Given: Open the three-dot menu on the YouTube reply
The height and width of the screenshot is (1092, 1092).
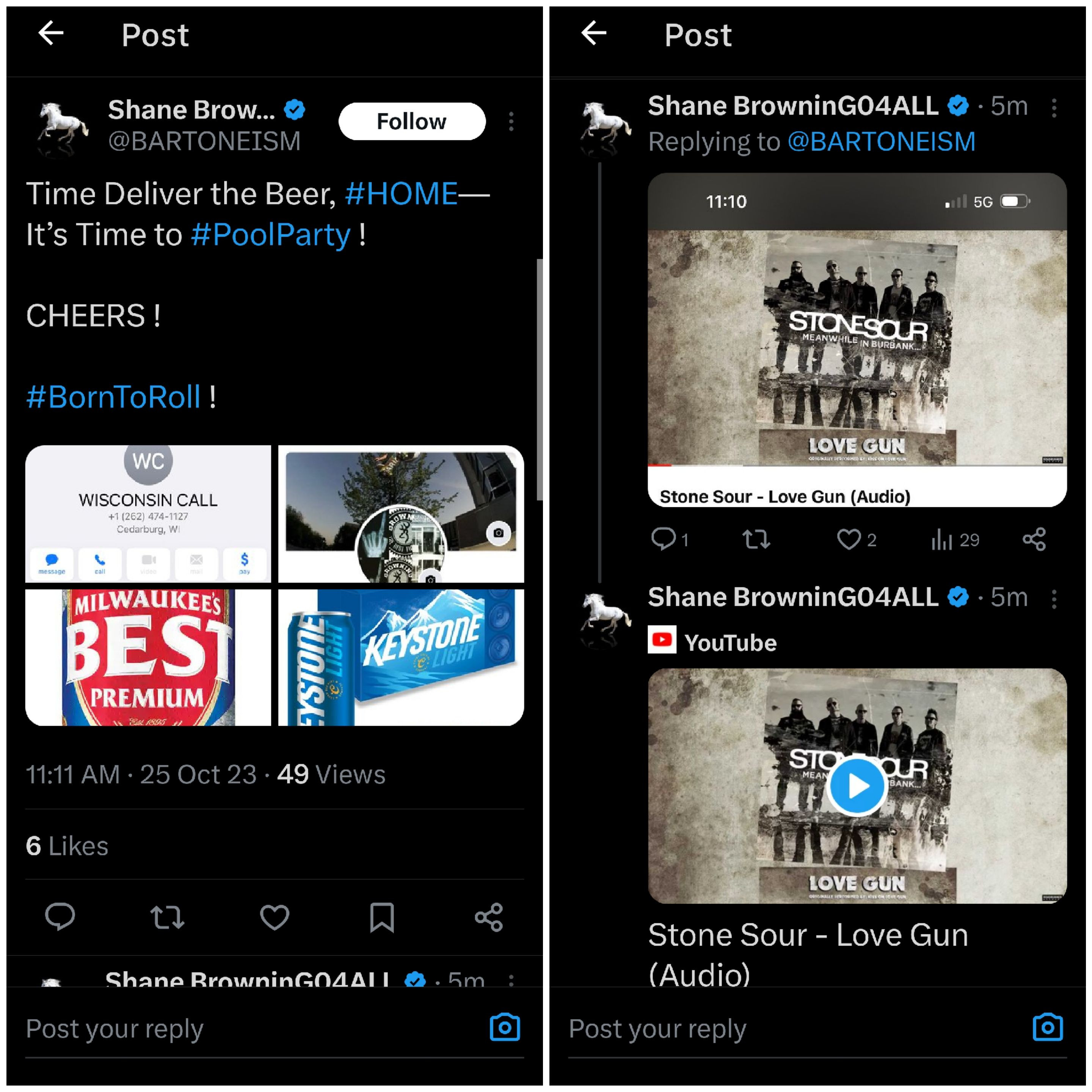Looking at the screenshot, I should (x=1054, y=598).
